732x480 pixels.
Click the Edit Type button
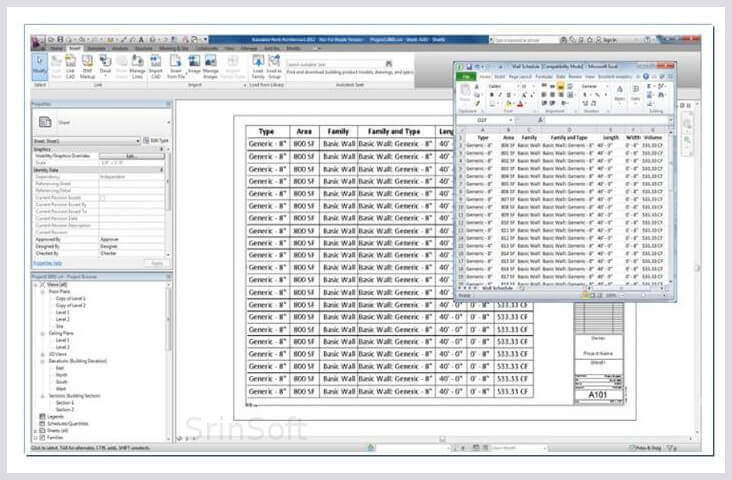click(x=156, y=140)
